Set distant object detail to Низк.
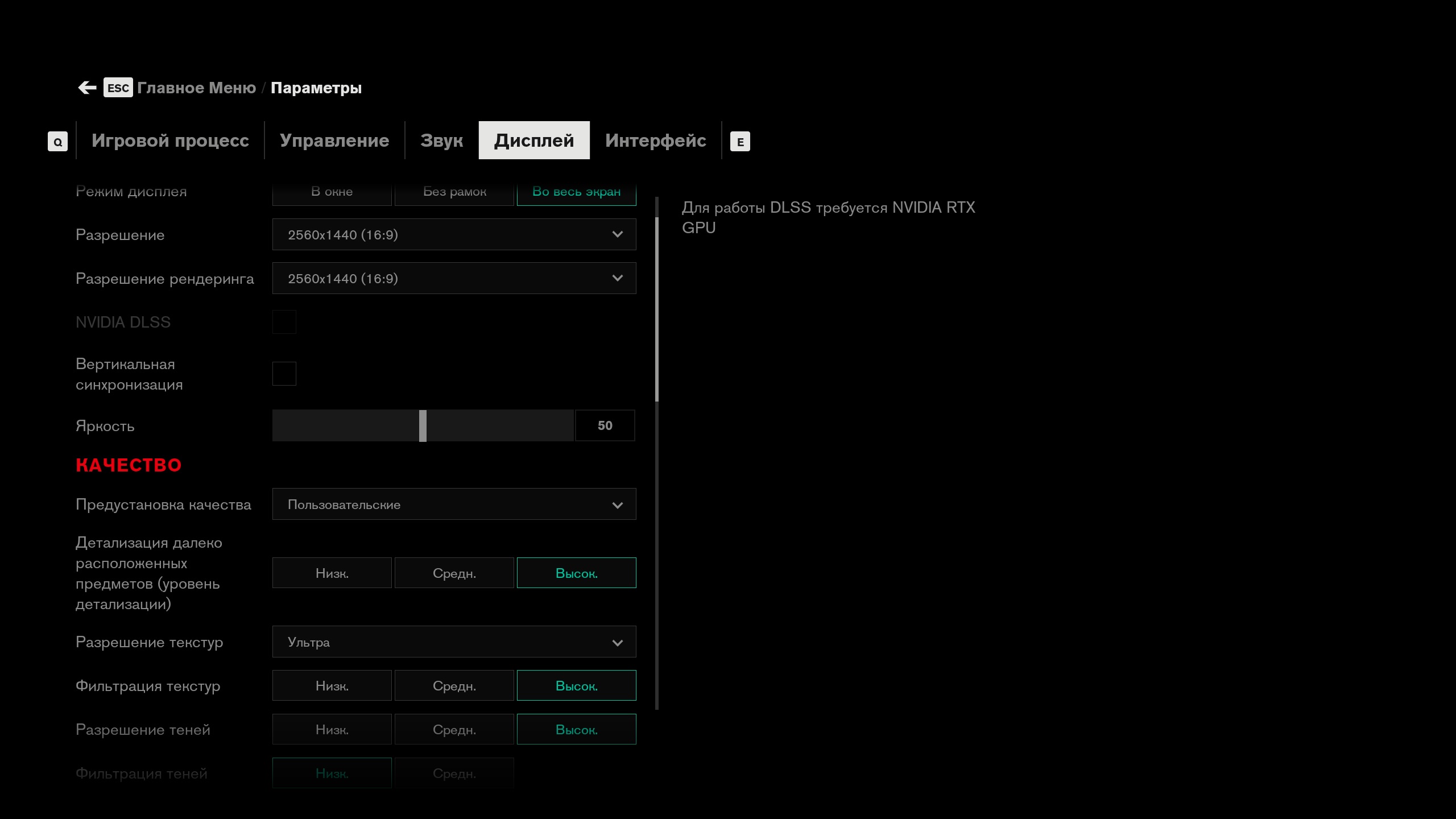The width and height of the screenshot is (1456, 819). tap(332, 573)
